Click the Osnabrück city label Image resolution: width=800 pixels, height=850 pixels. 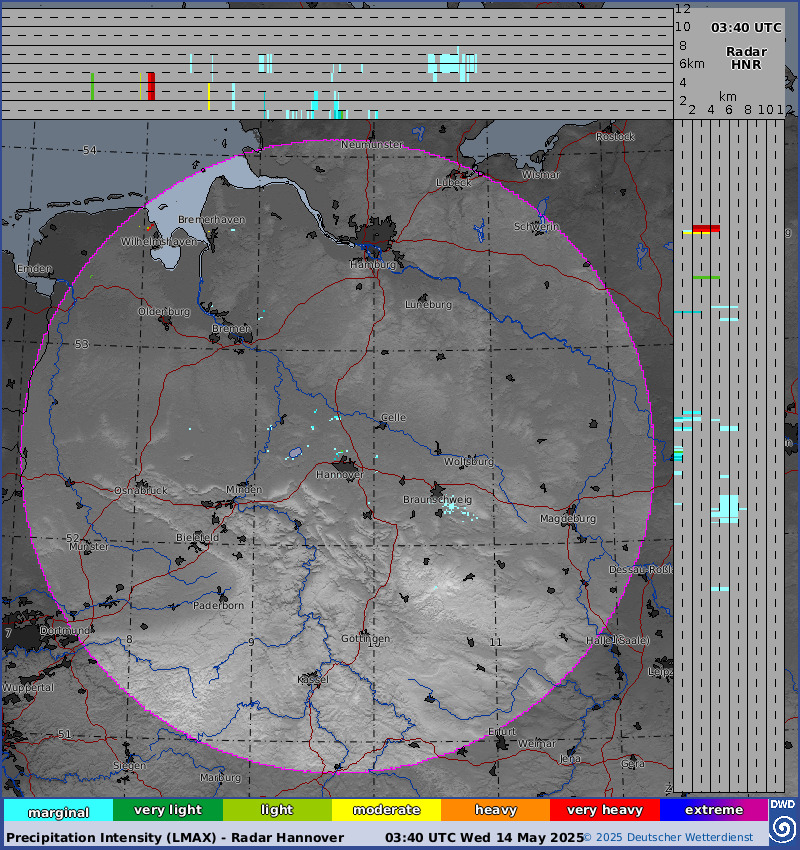[x=141, y=491]
